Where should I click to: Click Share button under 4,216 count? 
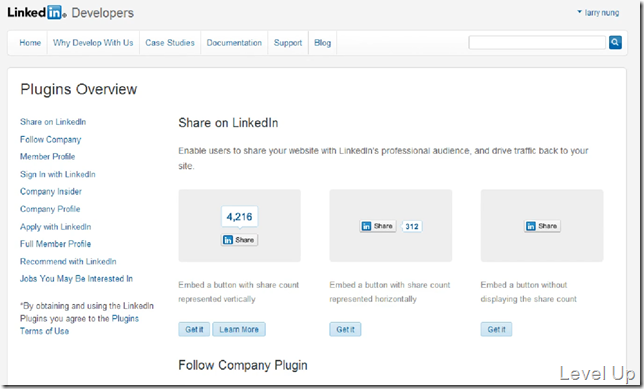[x=239, y=240]
